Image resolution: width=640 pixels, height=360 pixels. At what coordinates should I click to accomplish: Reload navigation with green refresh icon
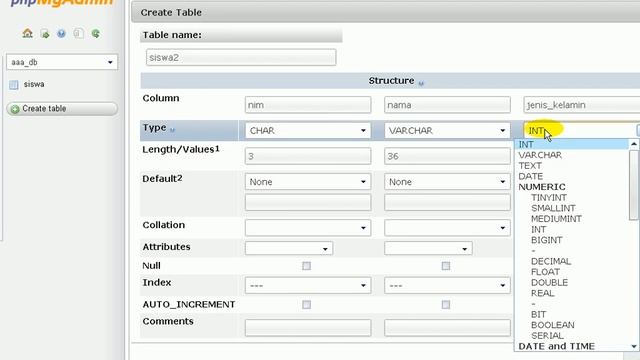[x=96, y=33]
